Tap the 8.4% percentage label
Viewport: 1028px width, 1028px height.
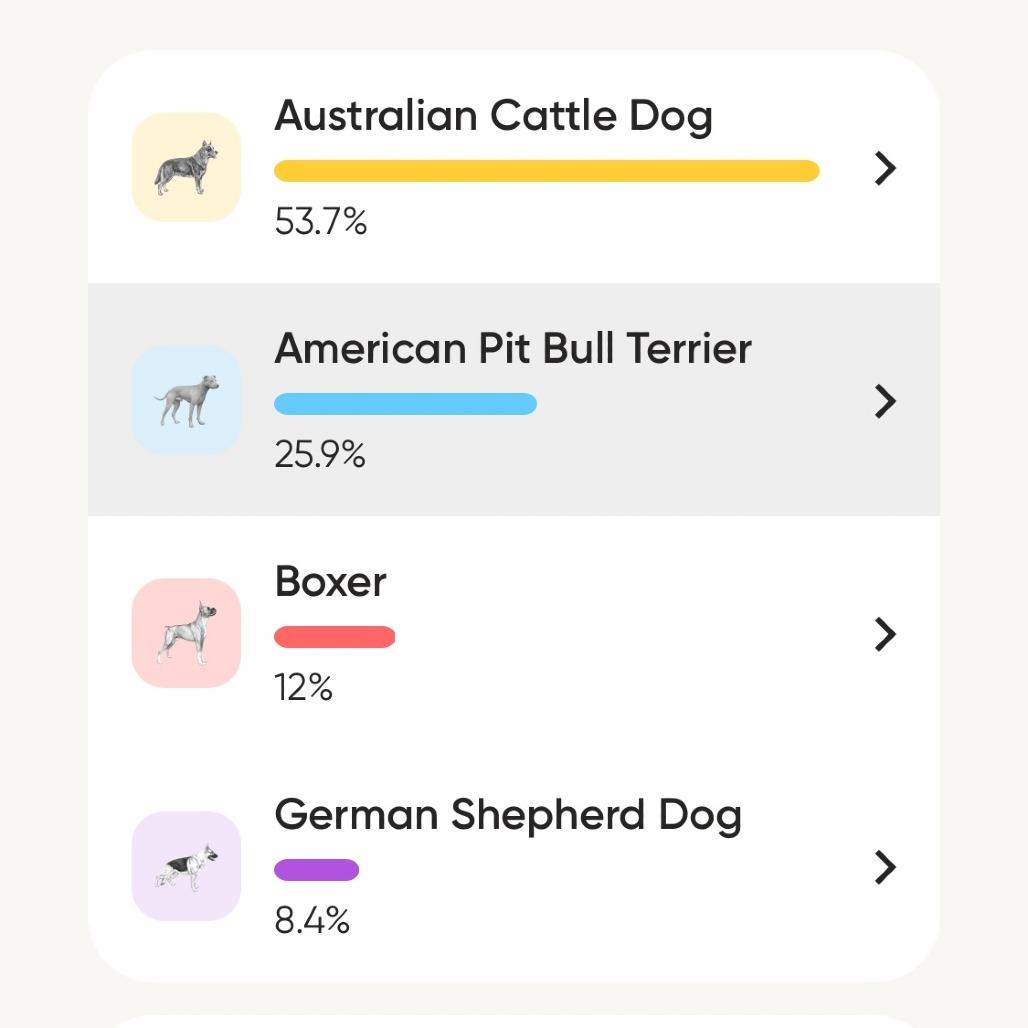pos(311,921)
